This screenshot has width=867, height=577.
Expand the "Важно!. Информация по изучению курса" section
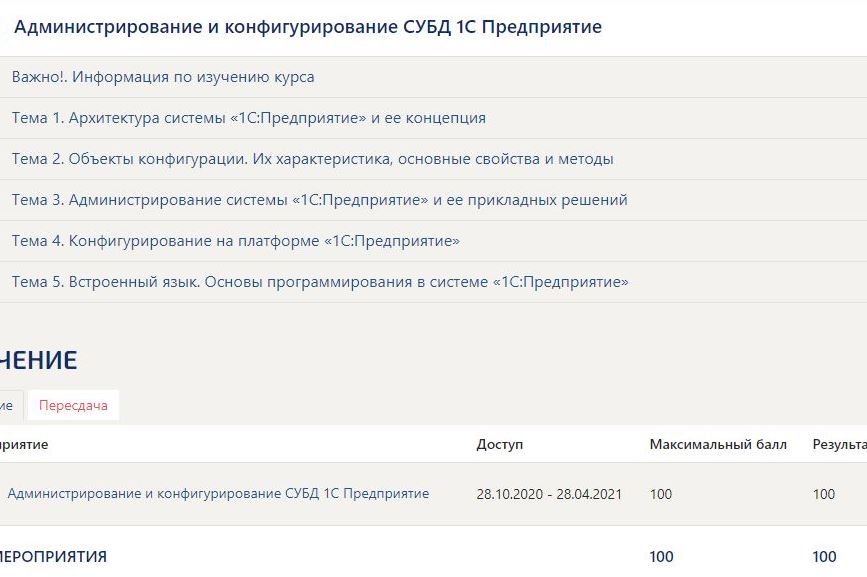pos(163,77)
